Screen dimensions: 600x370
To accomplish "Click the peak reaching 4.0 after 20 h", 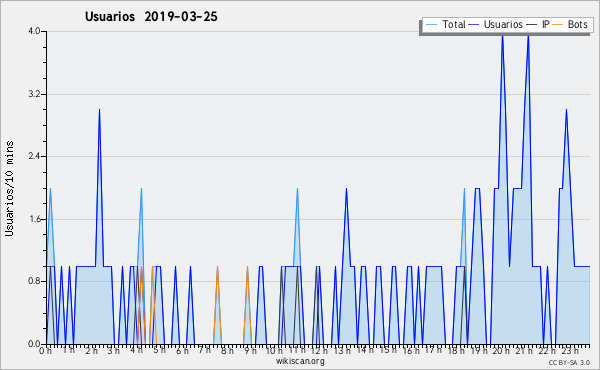I will [502, 34].
